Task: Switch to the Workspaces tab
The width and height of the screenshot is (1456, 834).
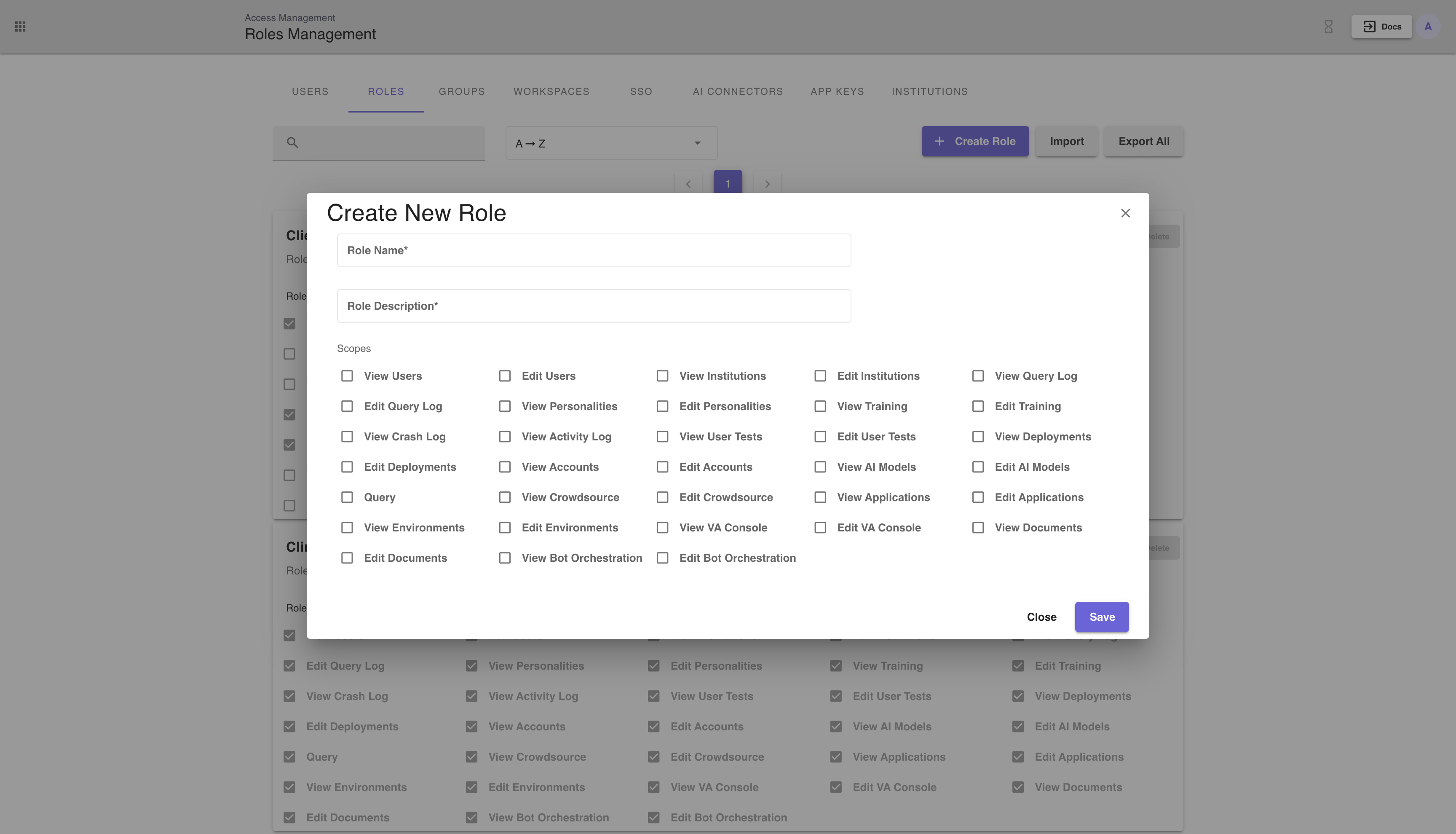Action: click(x=551, y=91)
